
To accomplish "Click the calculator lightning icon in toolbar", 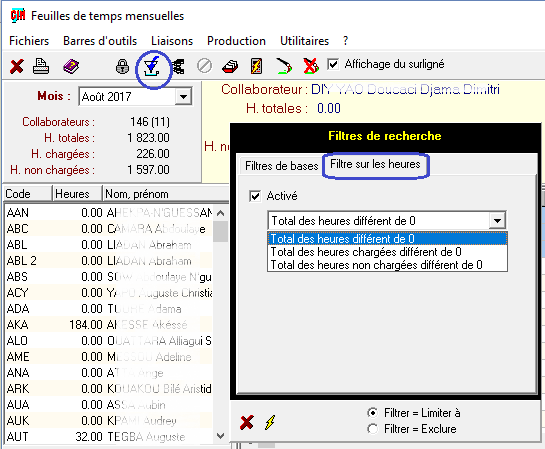I will (x=256, y=66).
